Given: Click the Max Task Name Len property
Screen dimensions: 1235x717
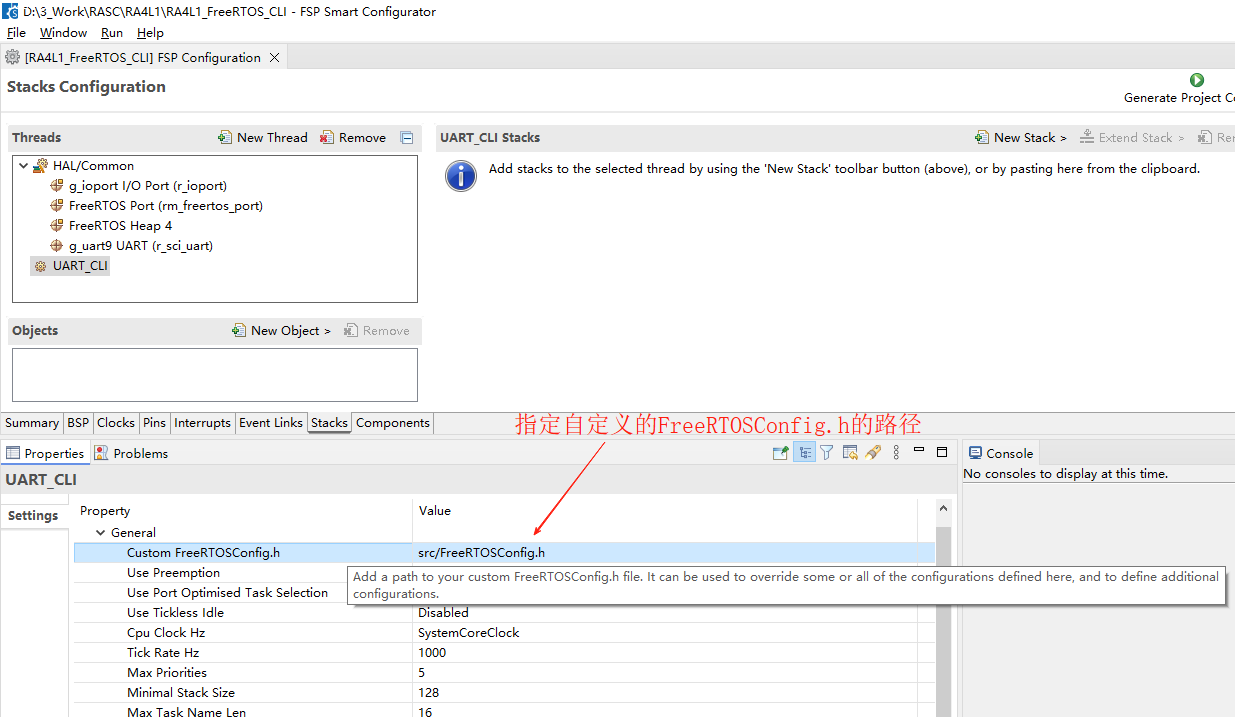Looking at the screenshot, I should (186, 712).
